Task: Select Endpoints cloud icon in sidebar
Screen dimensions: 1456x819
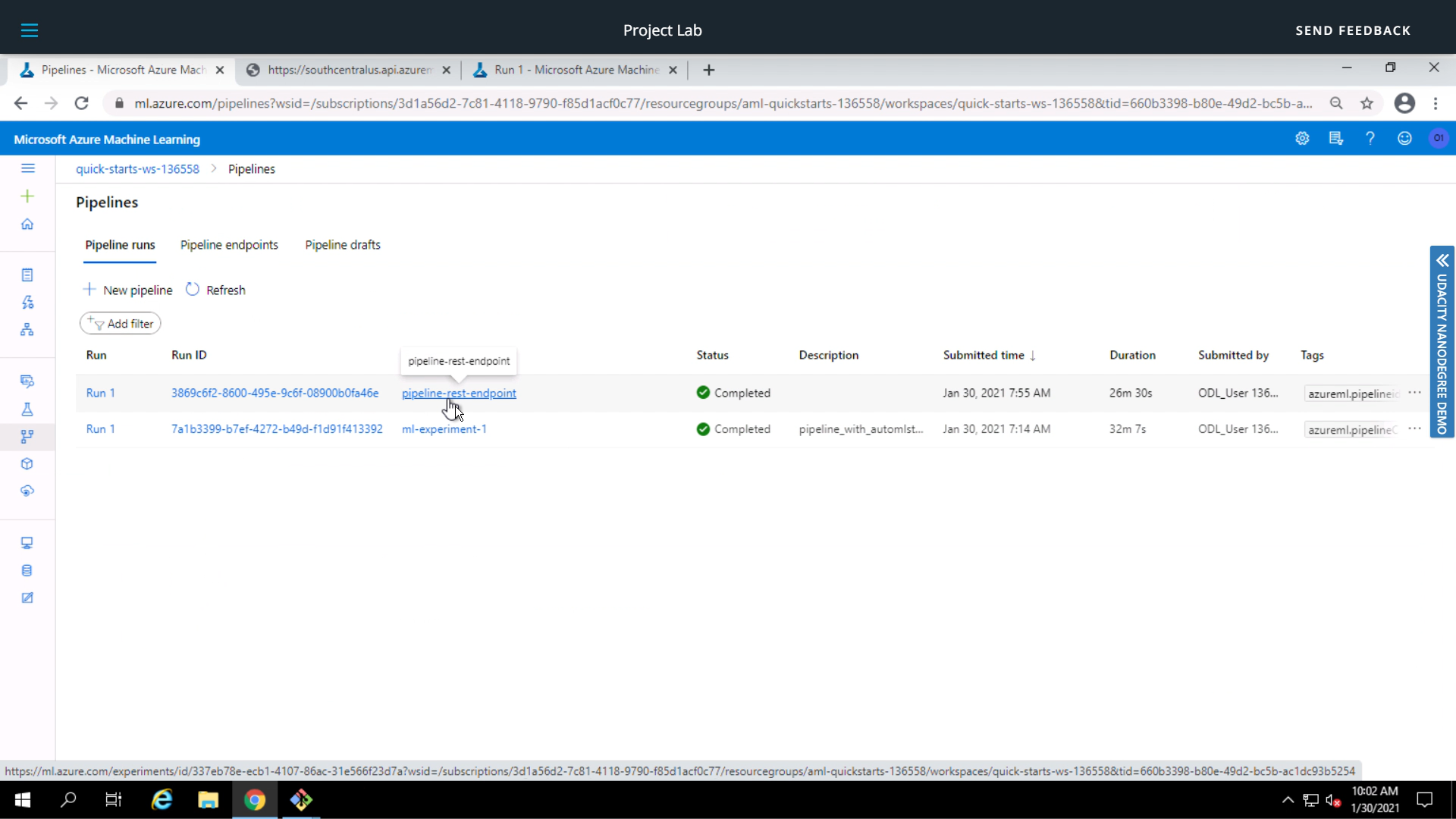Action: (27, 491)
